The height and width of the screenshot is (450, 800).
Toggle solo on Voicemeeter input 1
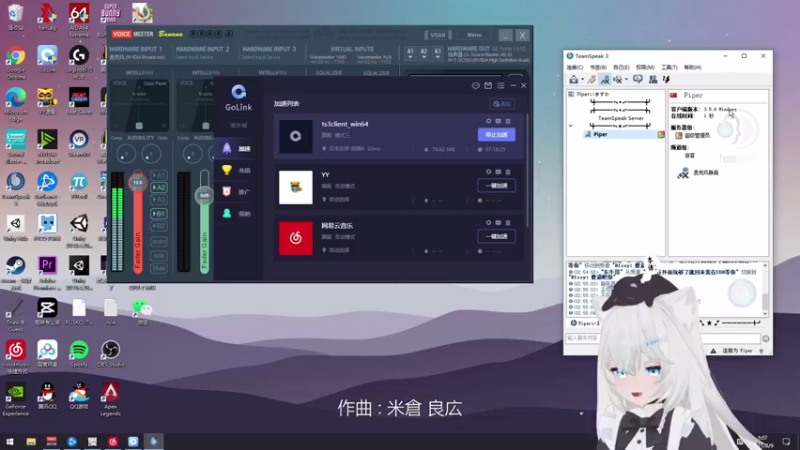click(x=159, y=256)
